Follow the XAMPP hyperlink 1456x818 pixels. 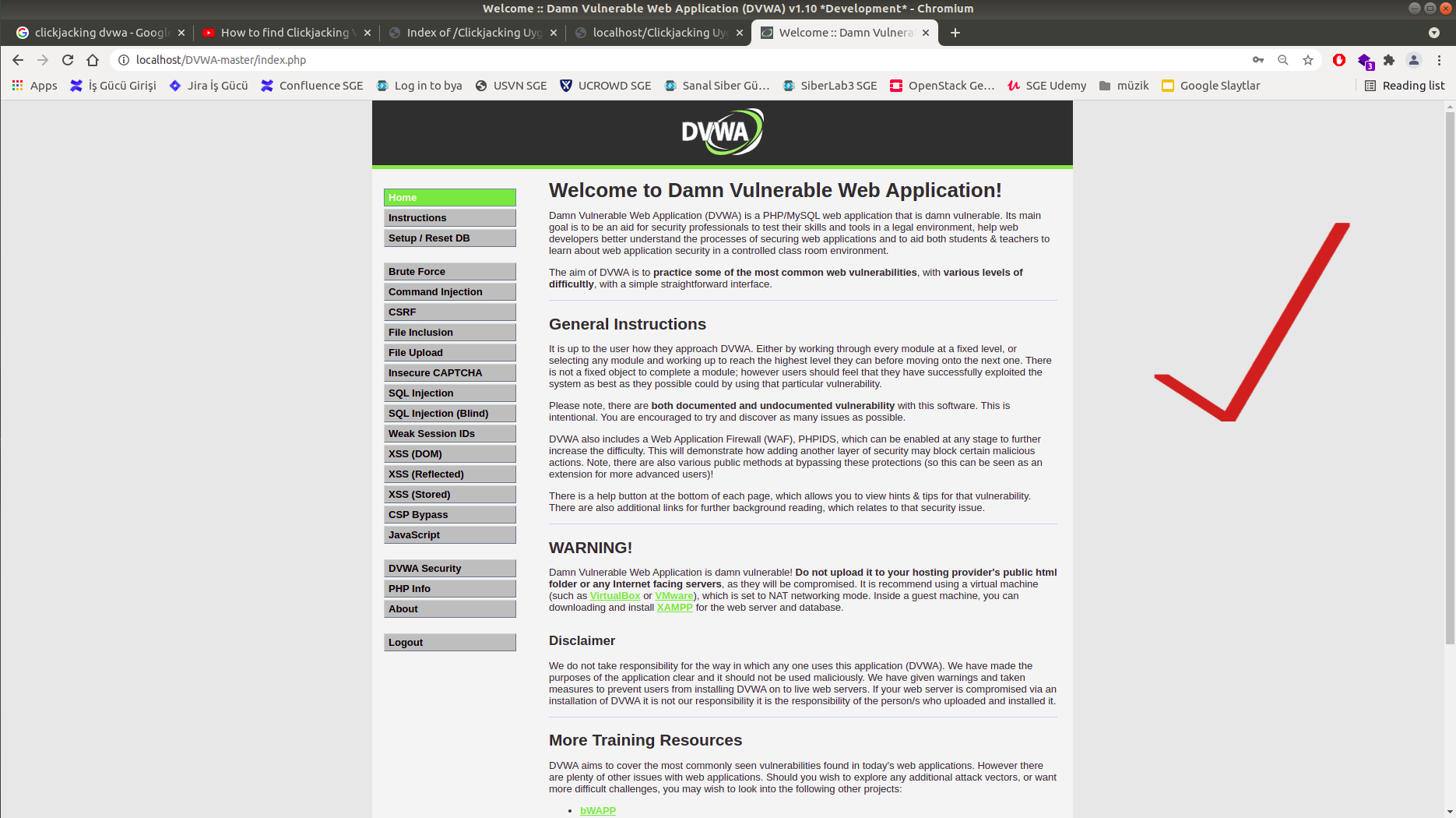(674, 608)
